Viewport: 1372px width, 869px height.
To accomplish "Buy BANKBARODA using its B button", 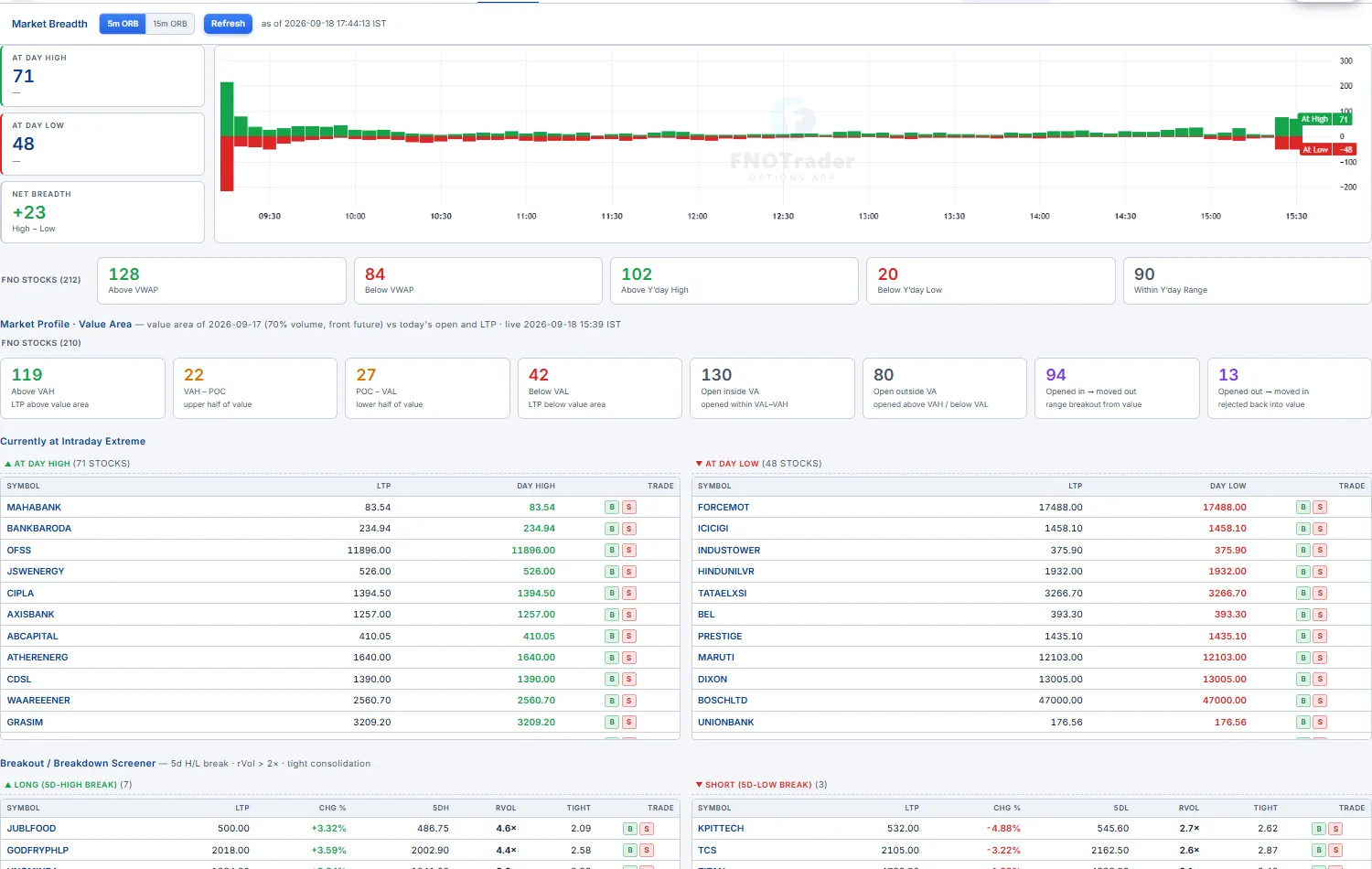I will pyautogui.click(x=612, y=529).
